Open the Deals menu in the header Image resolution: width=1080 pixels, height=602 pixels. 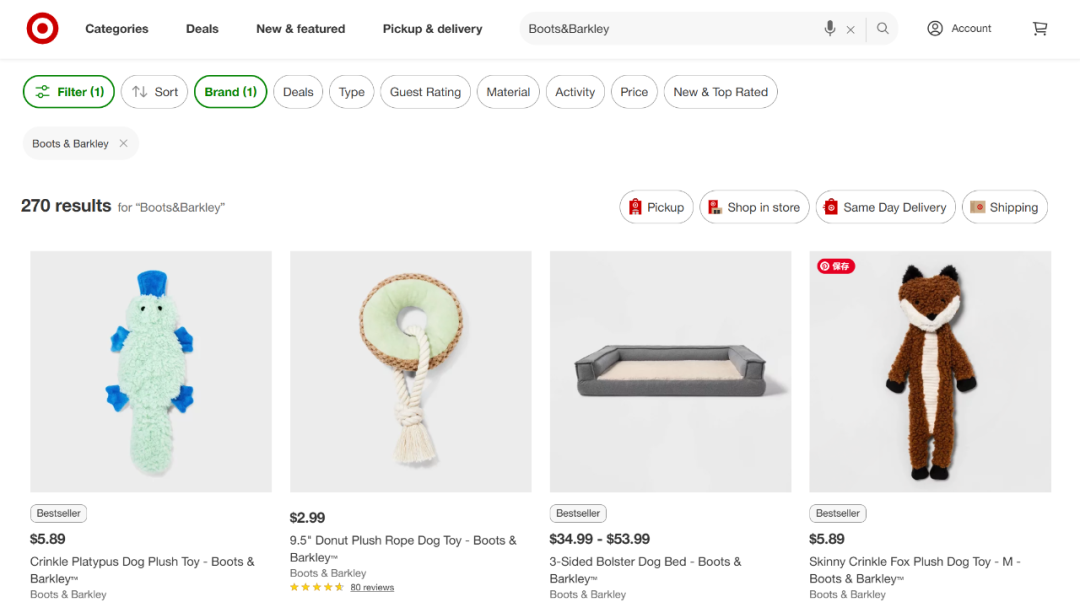pyautogui.click(x=202, y=29)
